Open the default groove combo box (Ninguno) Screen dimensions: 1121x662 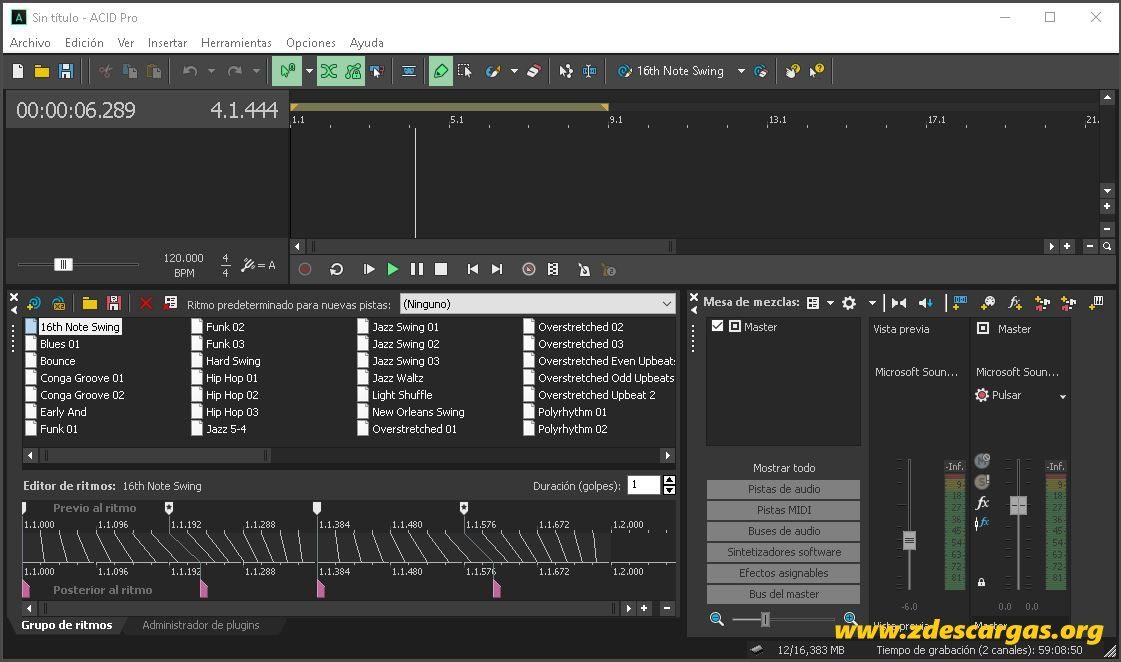click(537, 304)
